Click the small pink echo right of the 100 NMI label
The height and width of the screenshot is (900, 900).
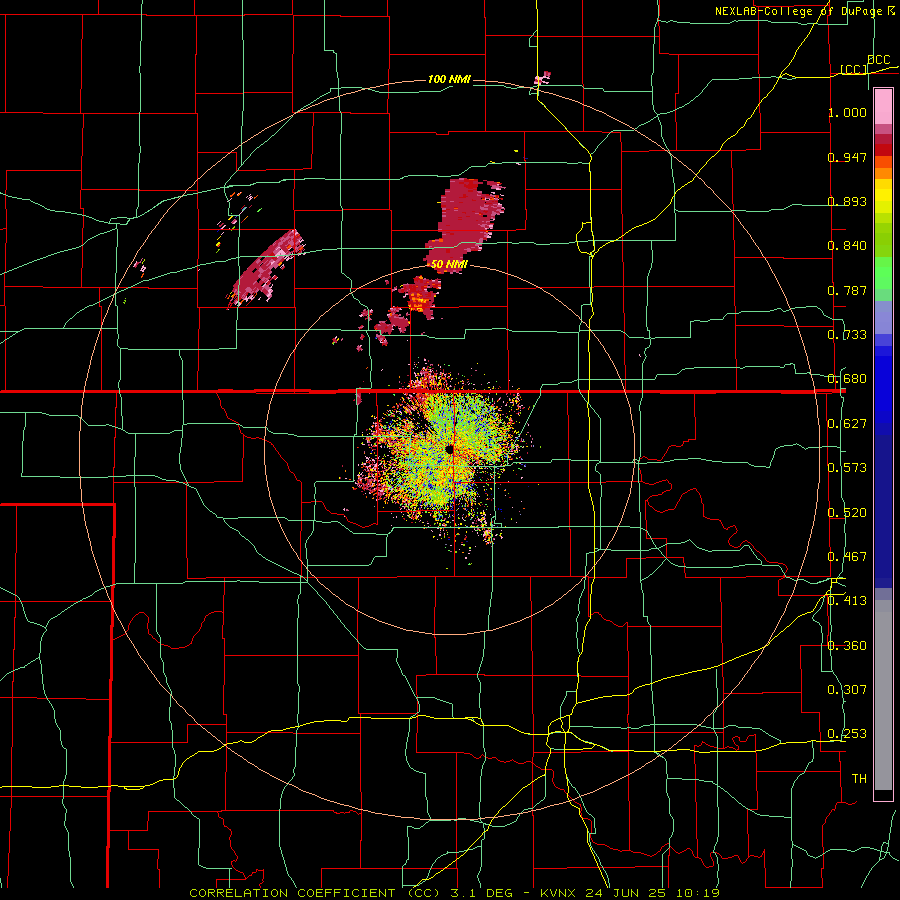pos(542,77)
